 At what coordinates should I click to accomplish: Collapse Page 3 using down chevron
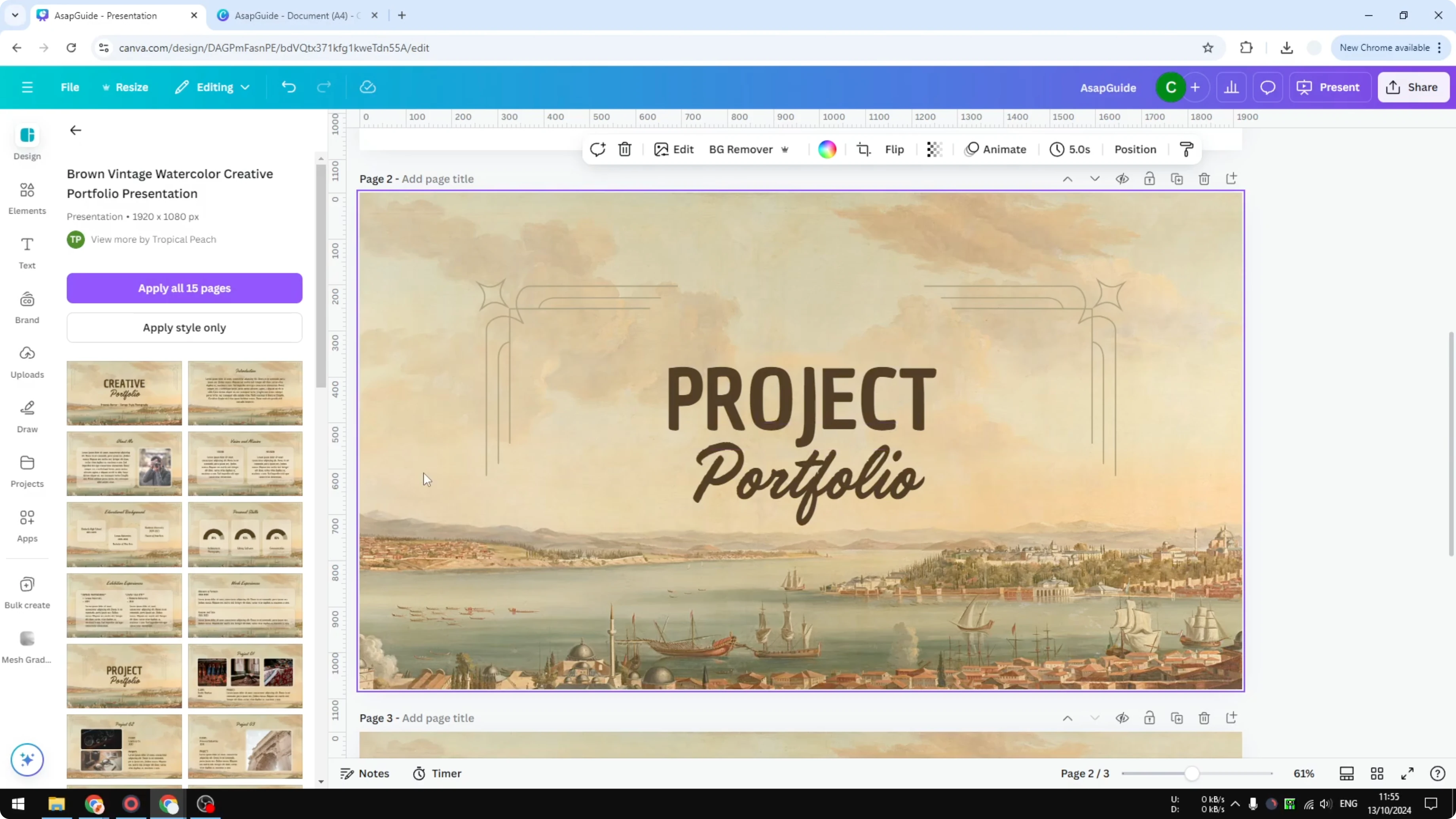click(1095, 718)
